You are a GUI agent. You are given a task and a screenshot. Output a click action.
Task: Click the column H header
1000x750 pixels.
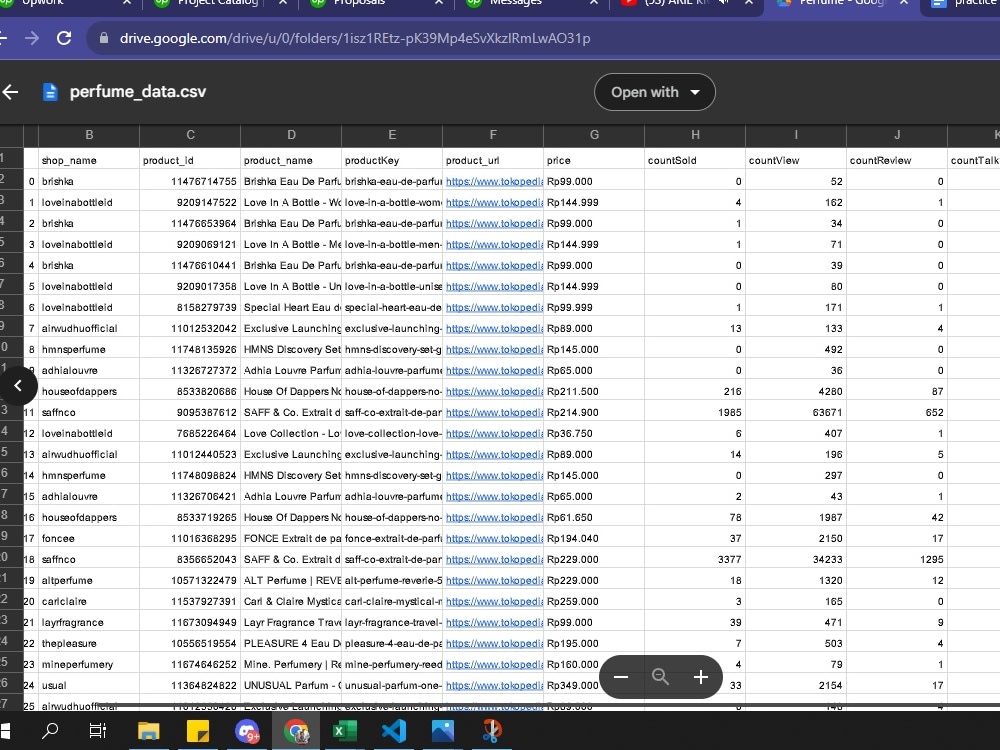695,135
